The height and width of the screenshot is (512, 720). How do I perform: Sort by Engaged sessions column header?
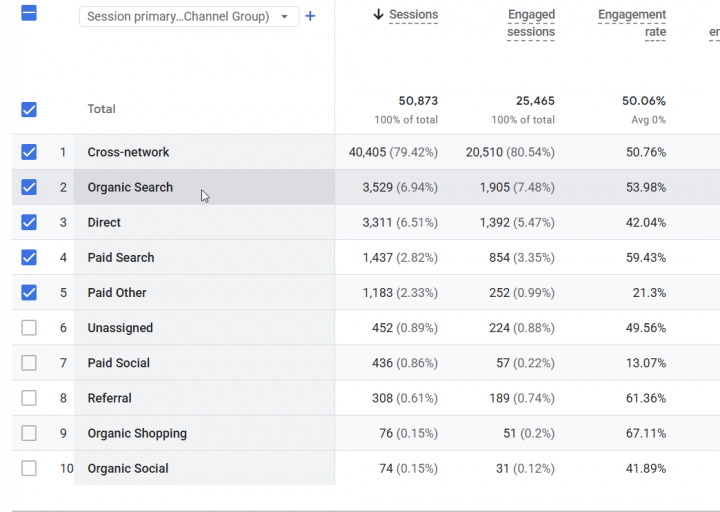531,23
